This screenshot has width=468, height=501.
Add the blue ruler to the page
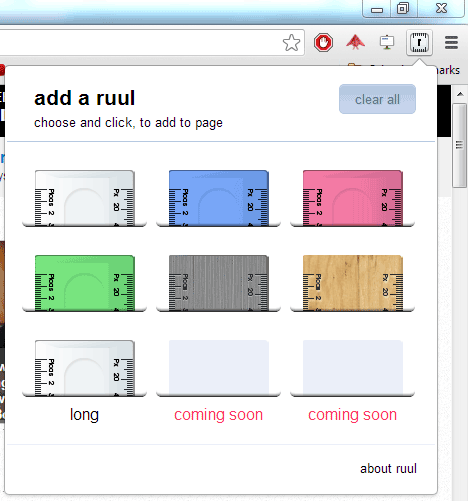tap(219, 198)
